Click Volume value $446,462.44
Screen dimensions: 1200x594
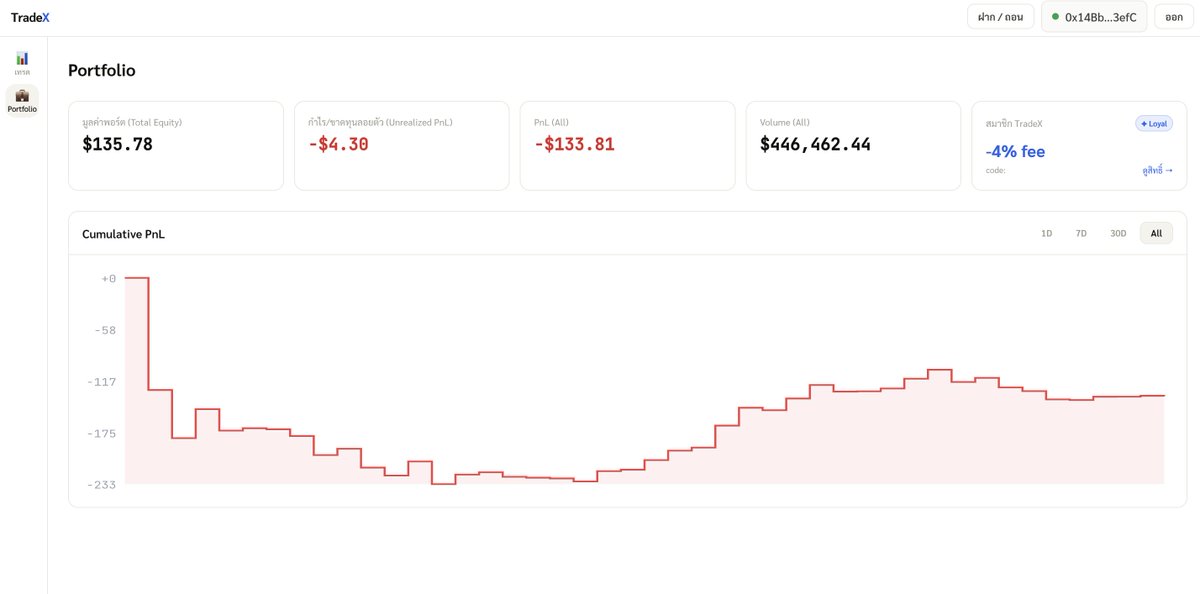[815, 144]
